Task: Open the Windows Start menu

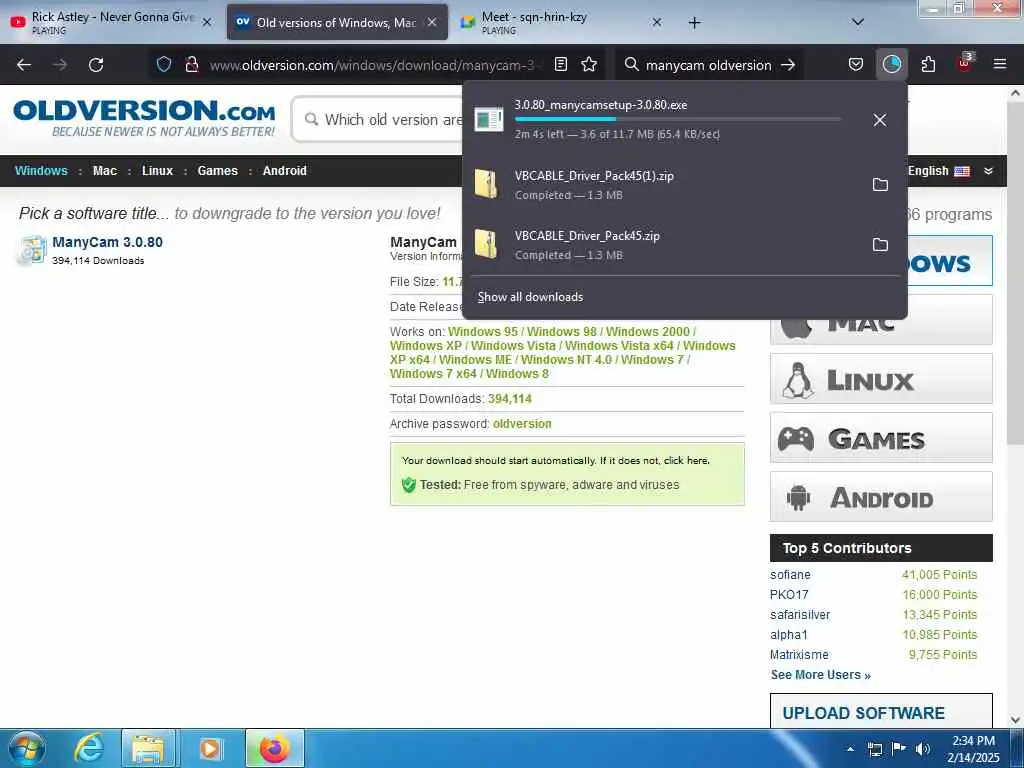Action: click(x=26, y=748)
